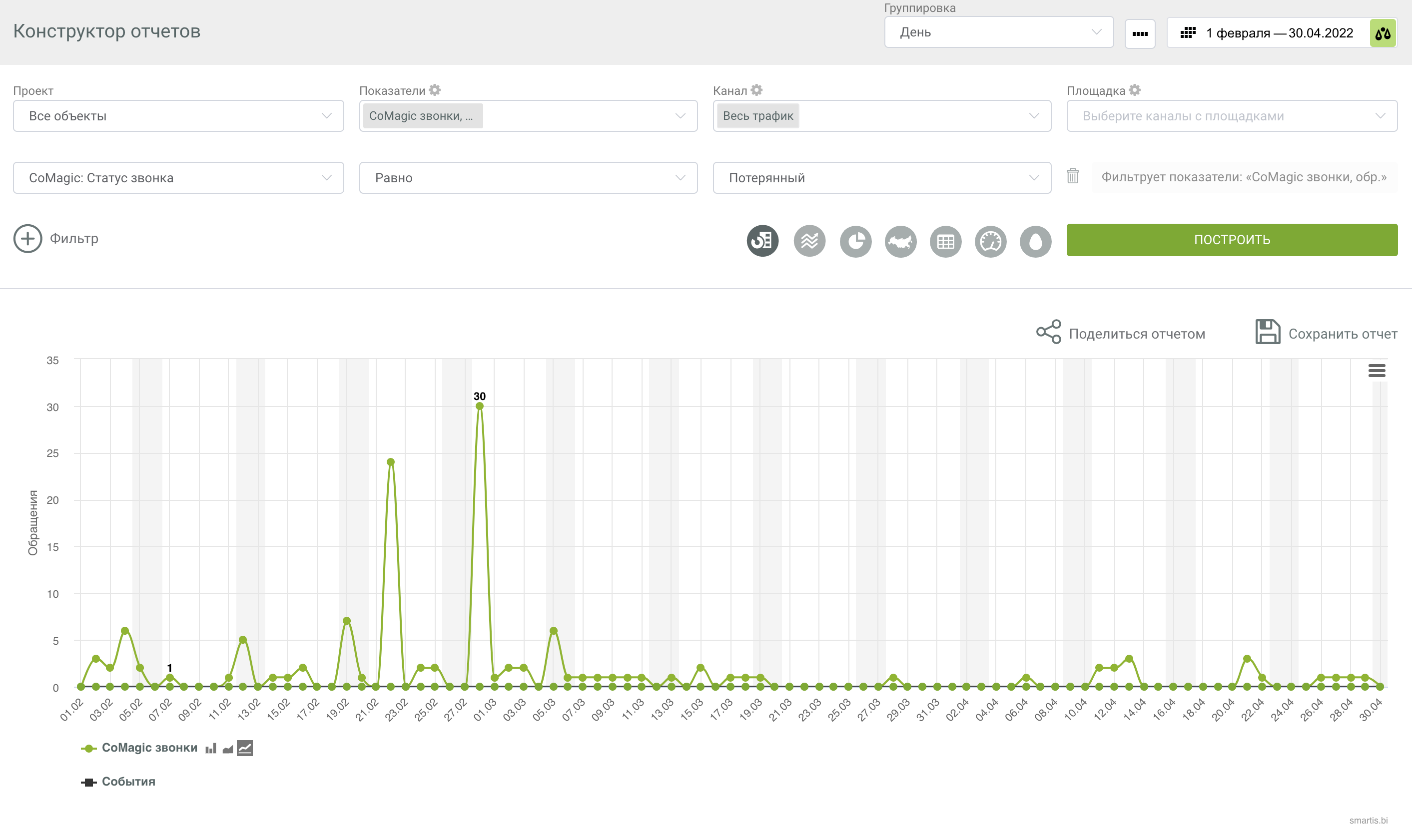The height and width of the screenshot is (840, 1412).
Task: Switch to the Russia map visualization
Action: point(900,241)
